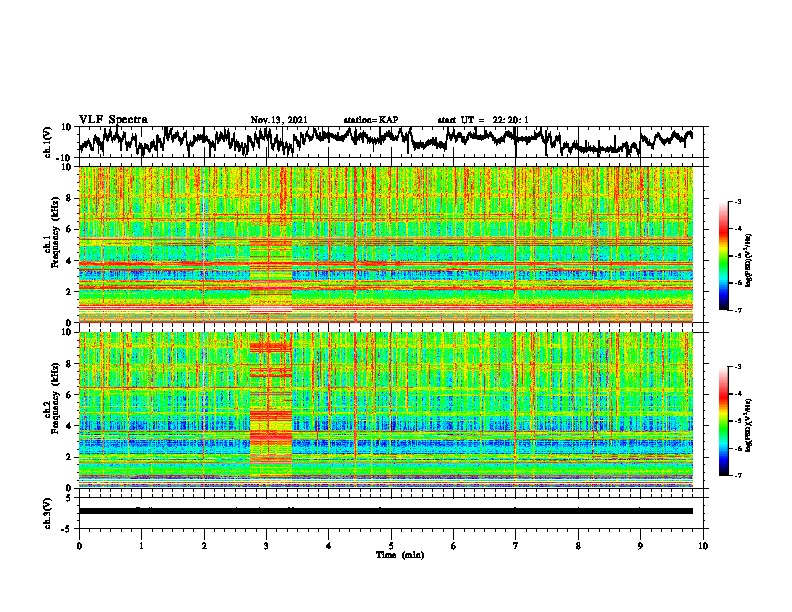This screenshot has height=612, width=792.
Task: Click the time axis tick label "1"
Action: (x=141, y=546)
